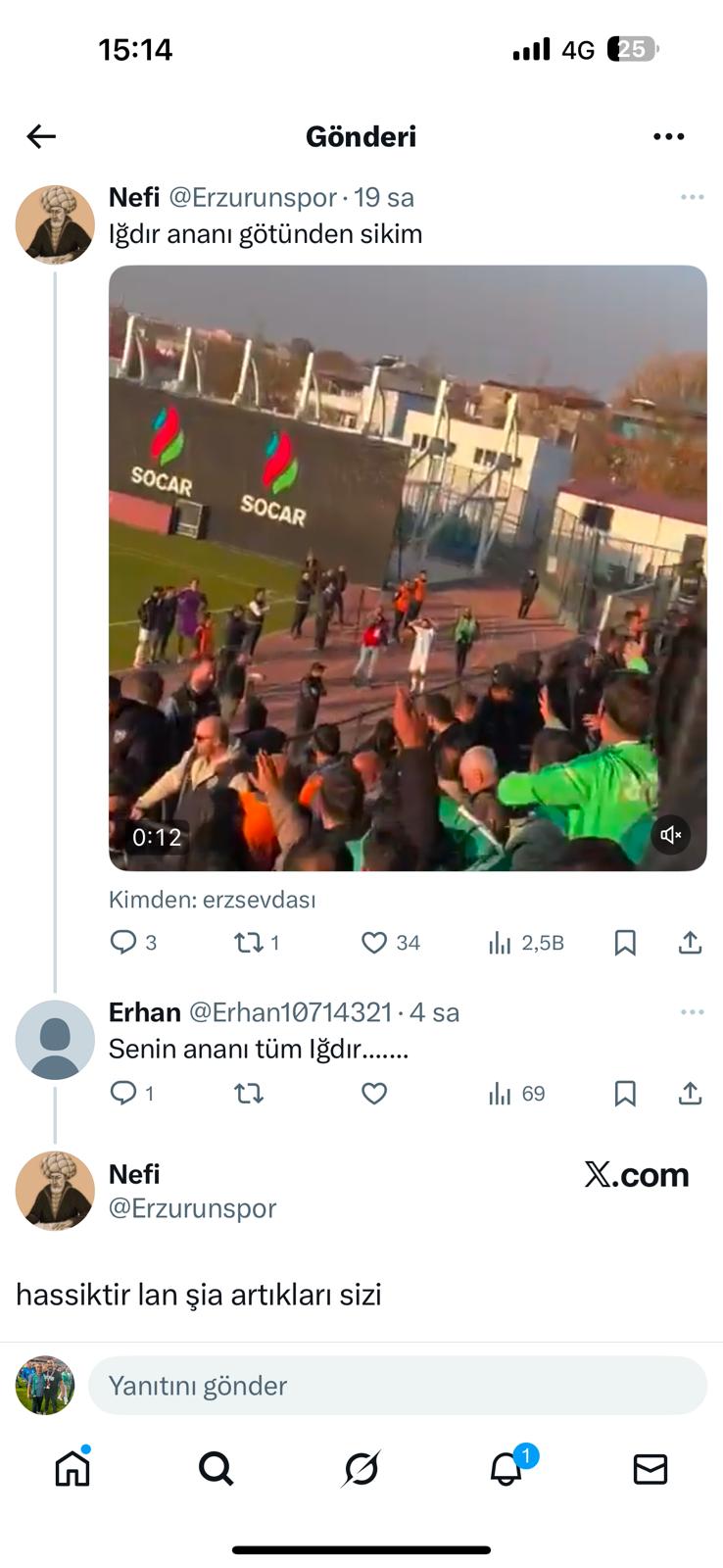Like Erhan's reply
This screenshot has width=723, height=1568.
[x=374, y=1094]
